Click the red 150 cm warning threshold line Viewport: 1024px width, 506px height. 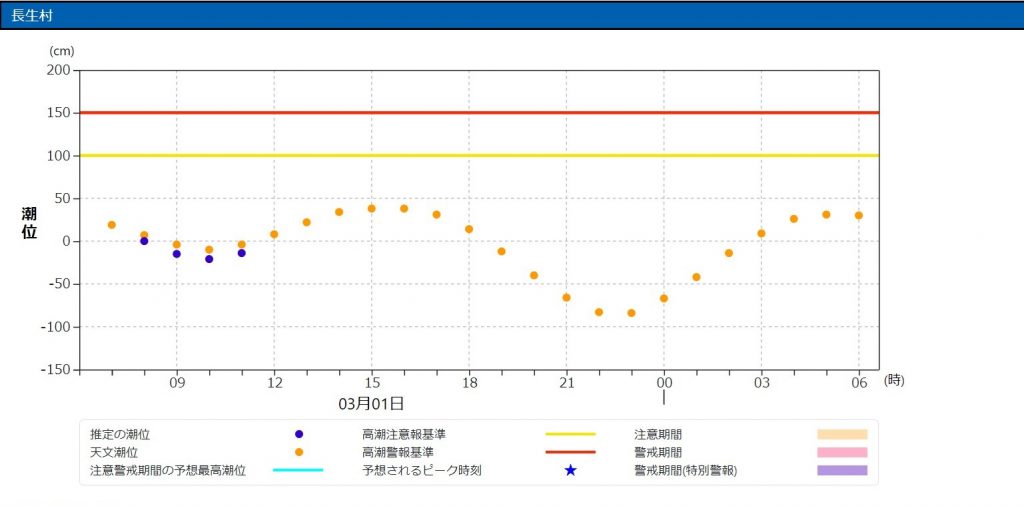tap(479, 113)
